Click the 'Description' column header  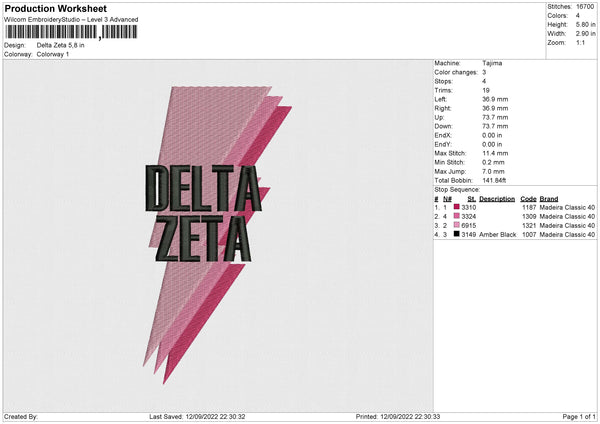[x=497, y=199]
